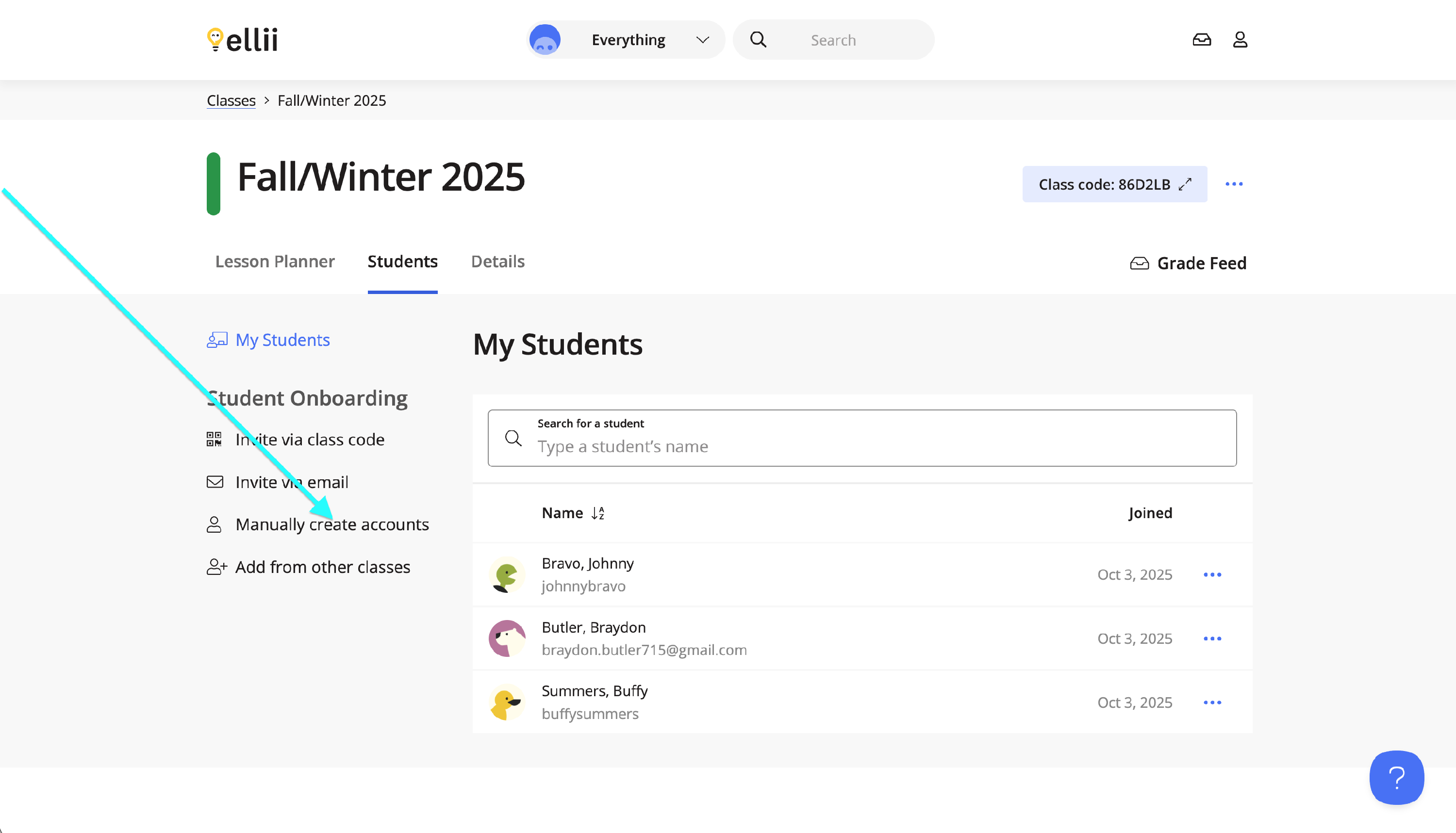Sort students by Name A-Z icon

point(597,513)
